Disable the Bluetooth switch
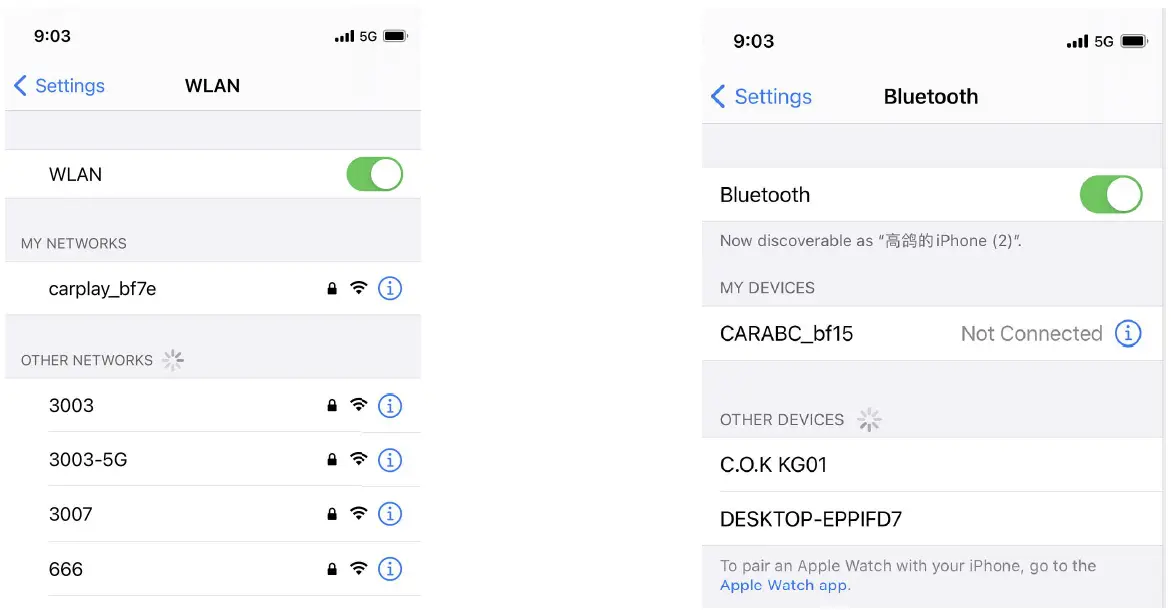The height and width of the screenshot is (610, 1171). 1110,195
